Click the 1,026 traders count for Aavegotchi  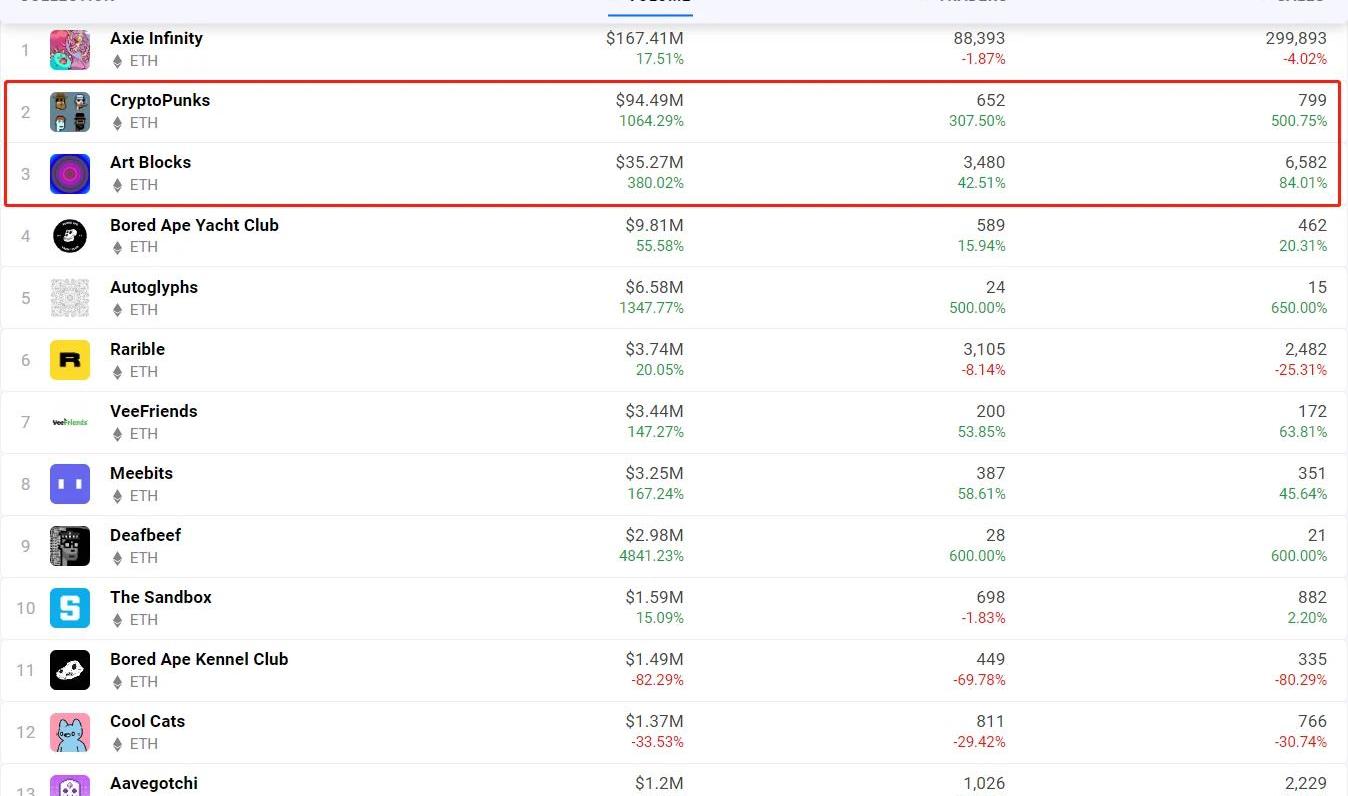click(984, 783)
